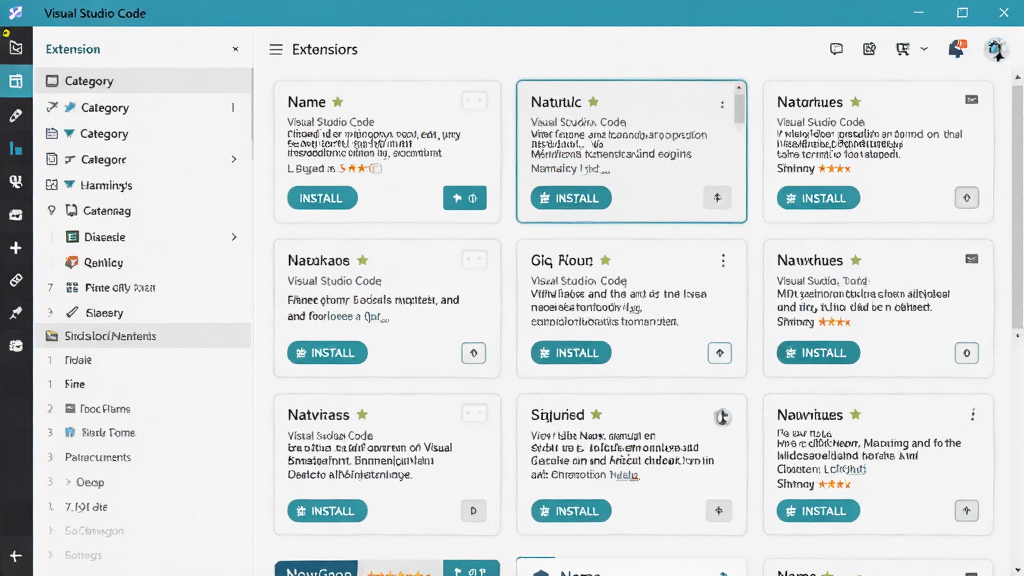Click the star rating on Nawchues card

point(834,322)
